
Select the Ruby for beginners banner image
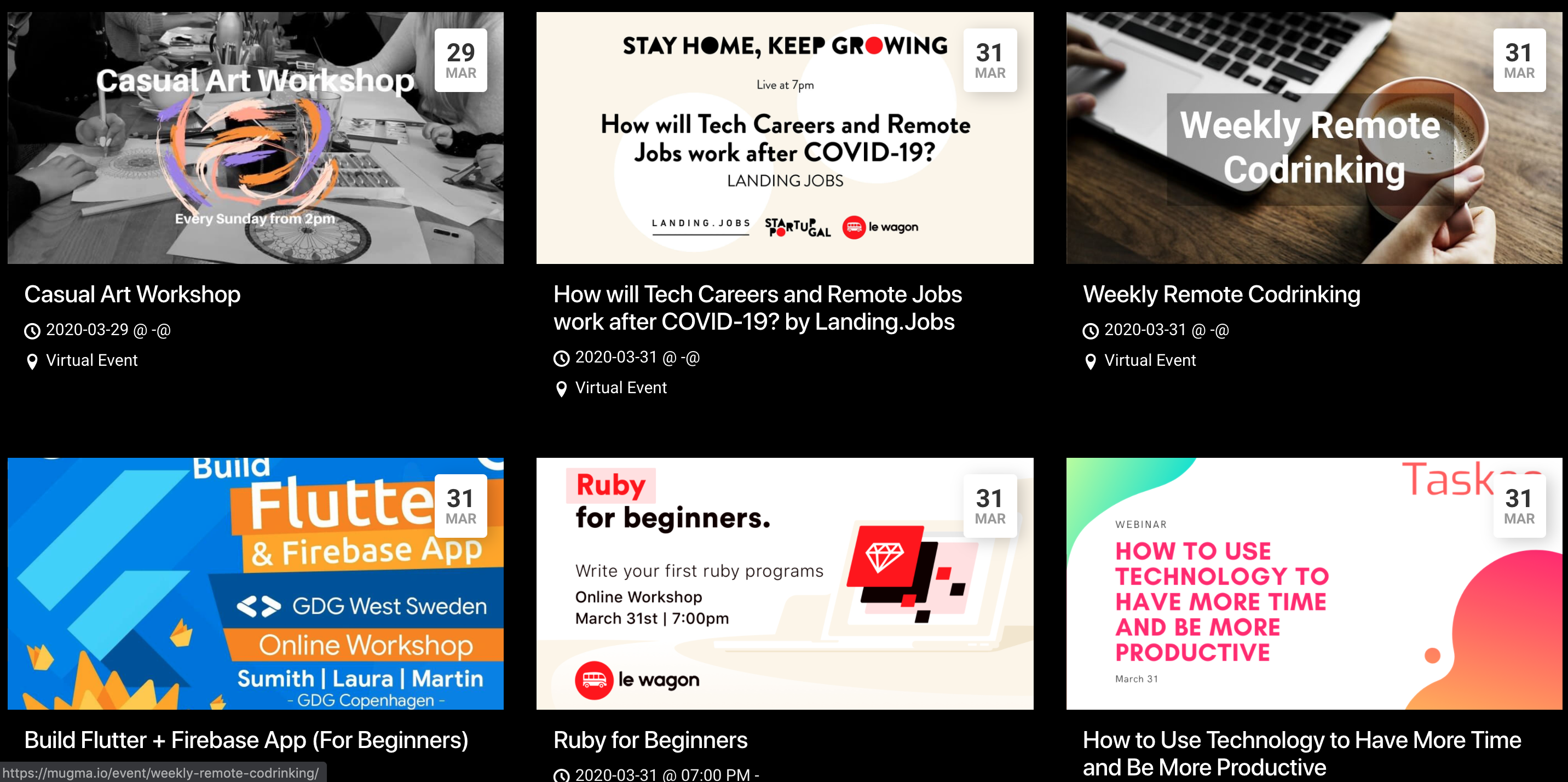pos(785,583)
